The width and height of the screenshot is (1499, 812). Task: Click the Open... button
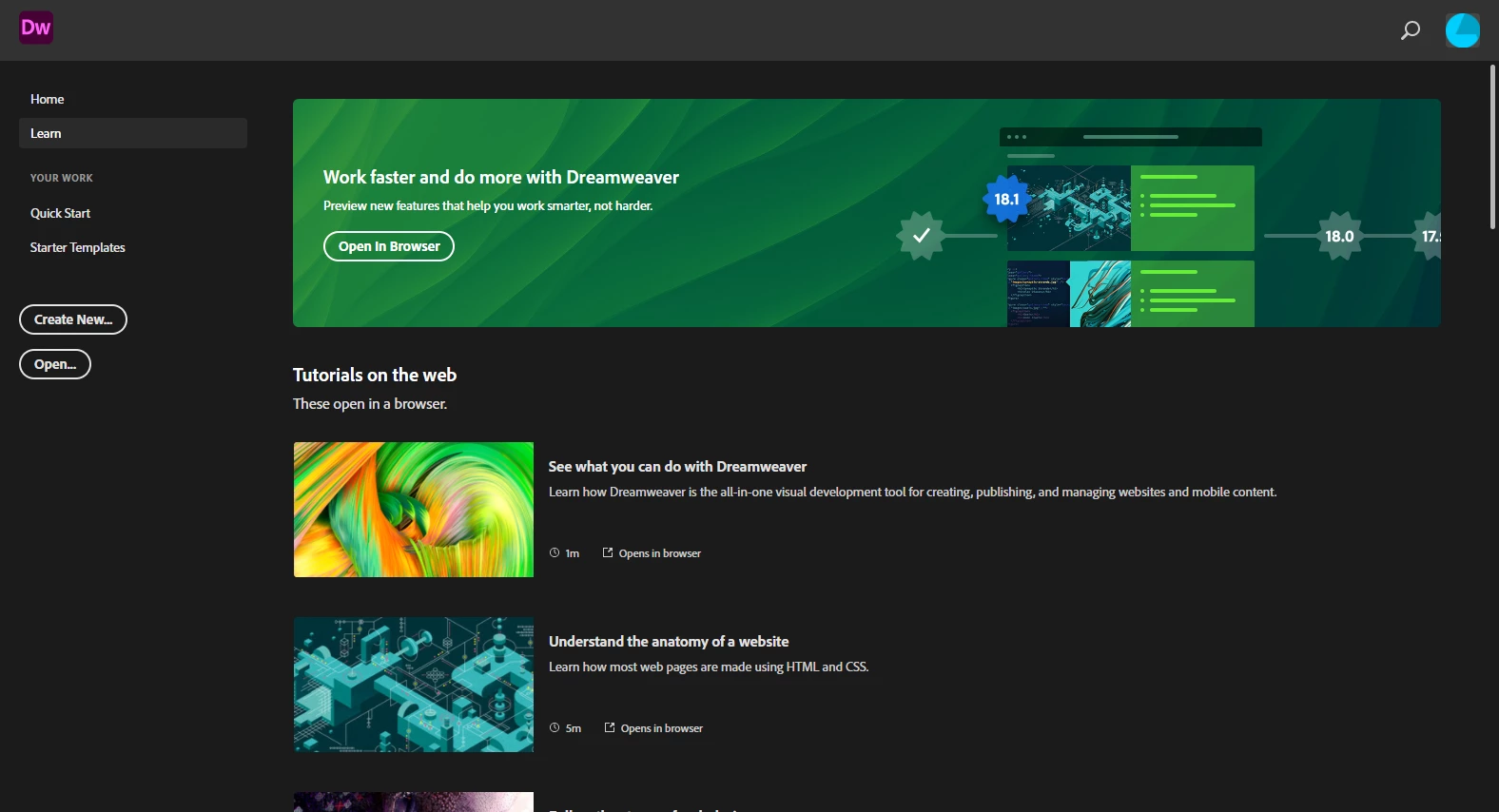[x=55, y=364]
